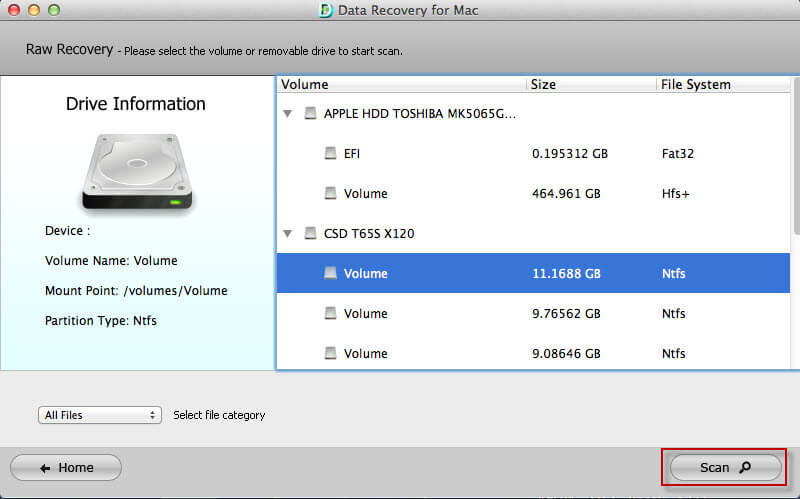Sort by the Size column header

591,85
